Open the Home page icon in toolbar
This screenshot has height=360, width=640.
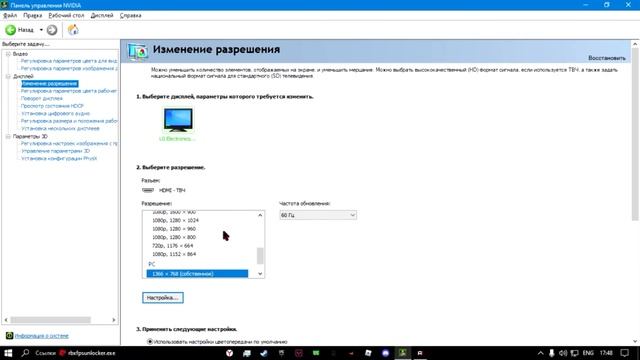click(73, 30)
